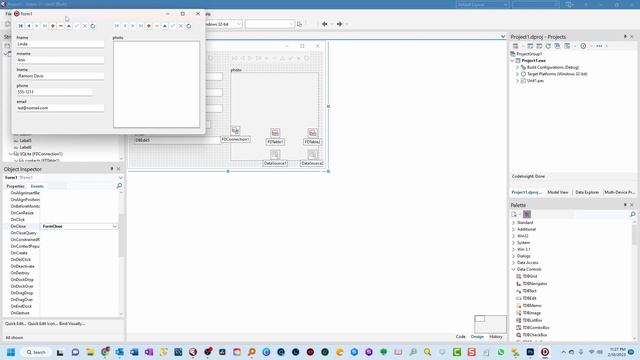
Task: Select TDBGrid in the Palette
Action: [x=529, y=276]
